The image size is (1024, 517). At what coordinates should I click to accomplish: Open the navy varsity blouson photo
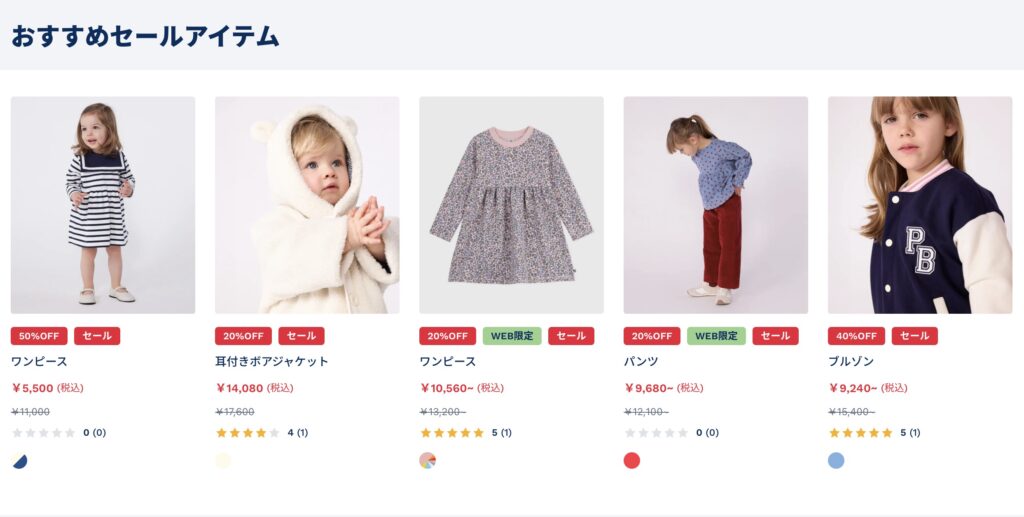pyautogui.click(x=920, y=204)
